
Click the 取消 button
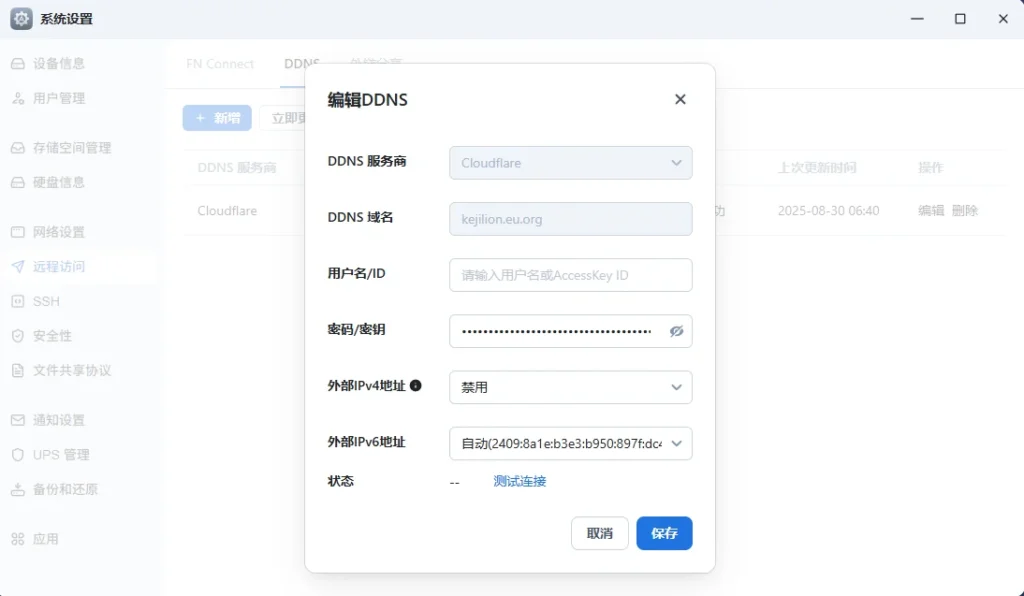coord(600,533)
